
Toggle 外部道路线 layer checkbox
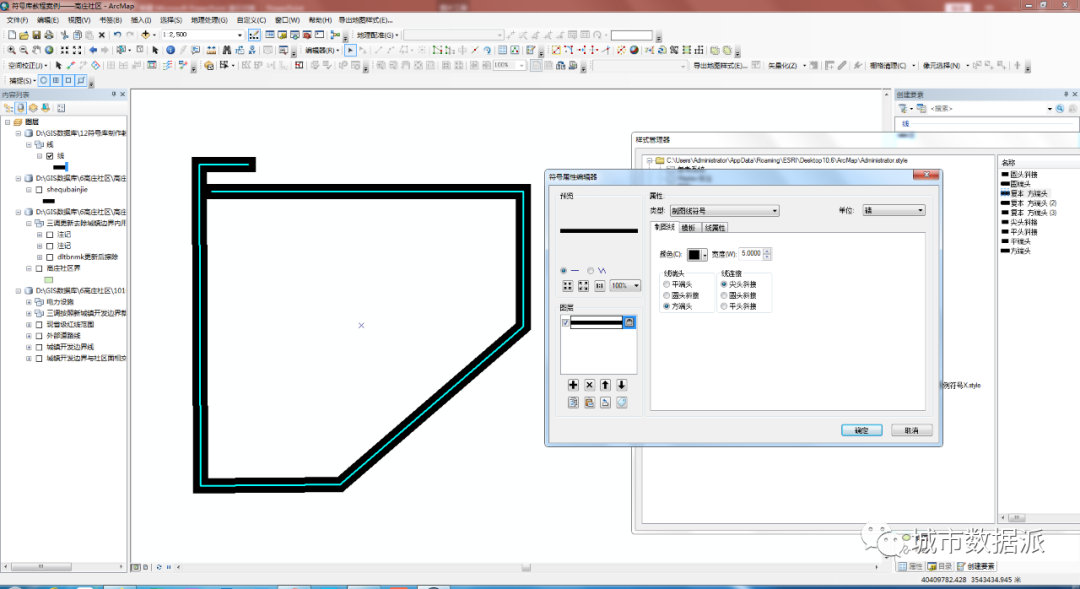39,335
